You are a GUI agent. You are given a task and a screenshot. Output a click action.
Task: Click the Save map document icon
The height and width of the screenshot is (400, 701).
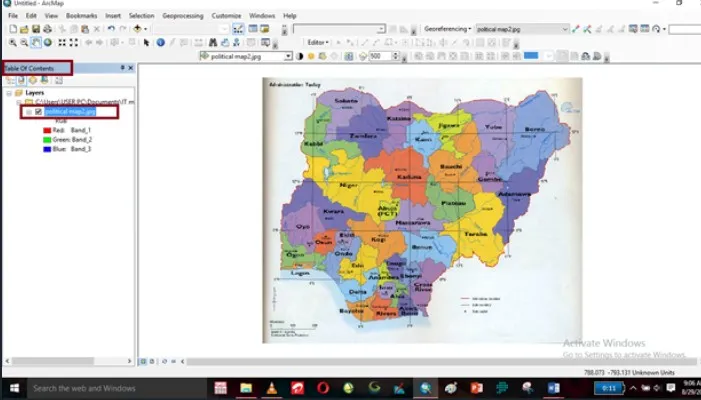(36, 29)
